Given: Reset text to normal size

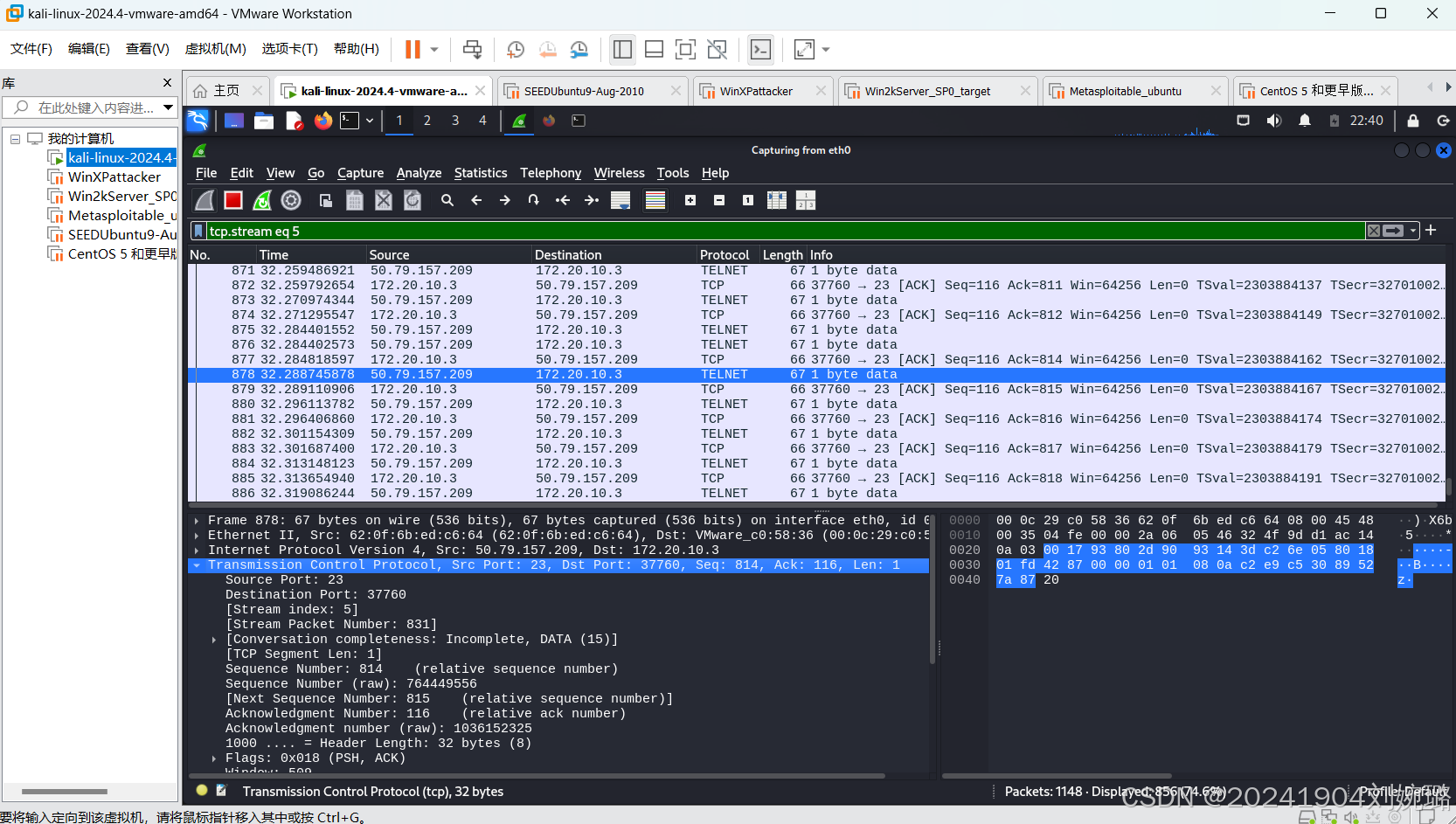Looking at the screenshot, I should tap(748, 201).
